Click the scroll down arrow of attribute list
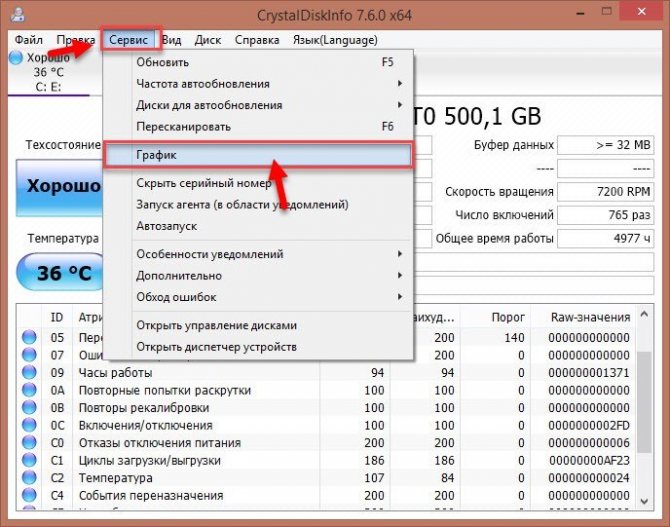 tap(644, 501)
